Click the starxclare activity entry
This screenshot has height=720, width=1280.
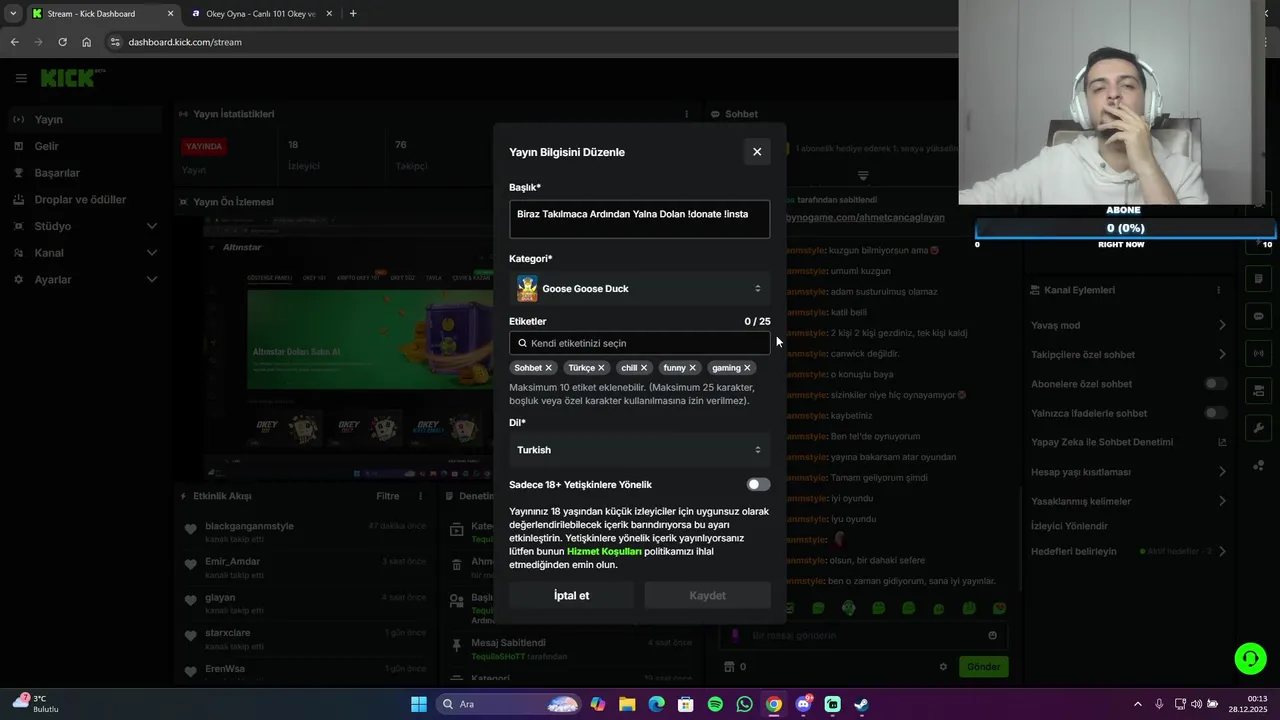click(306, 639)
